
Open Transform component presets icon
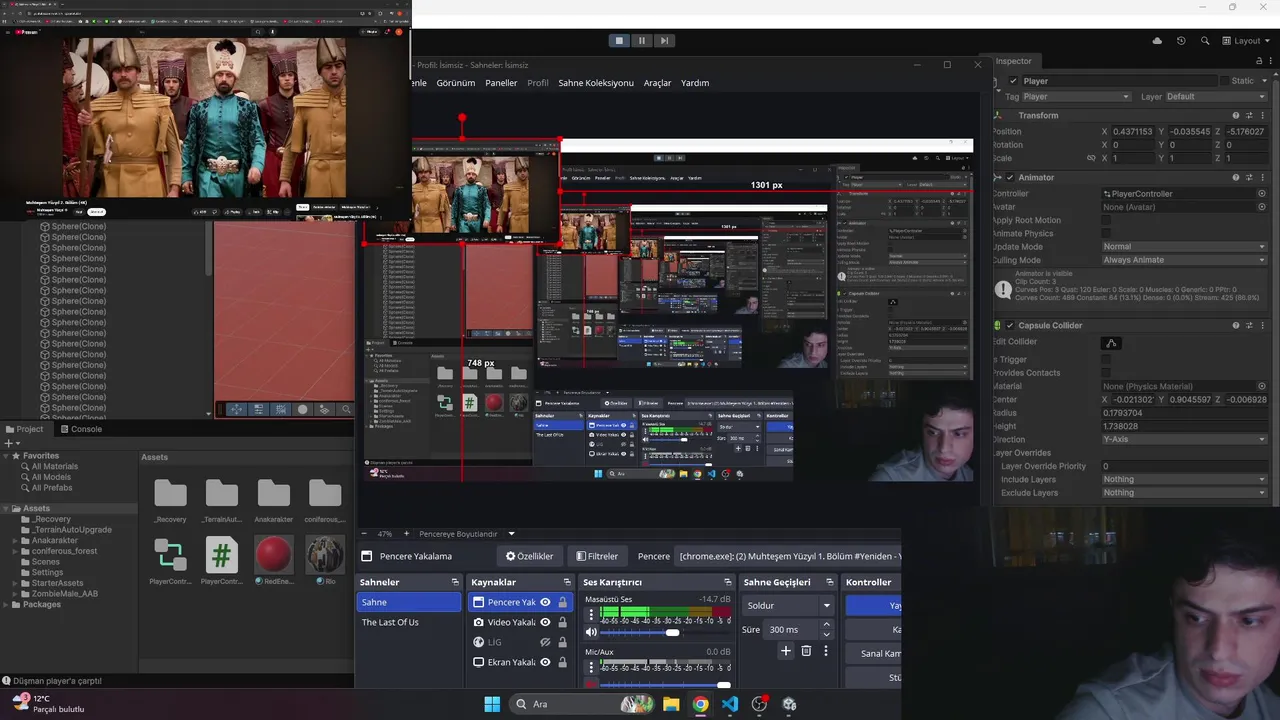pyautogui.click(x=1249, y=115)
